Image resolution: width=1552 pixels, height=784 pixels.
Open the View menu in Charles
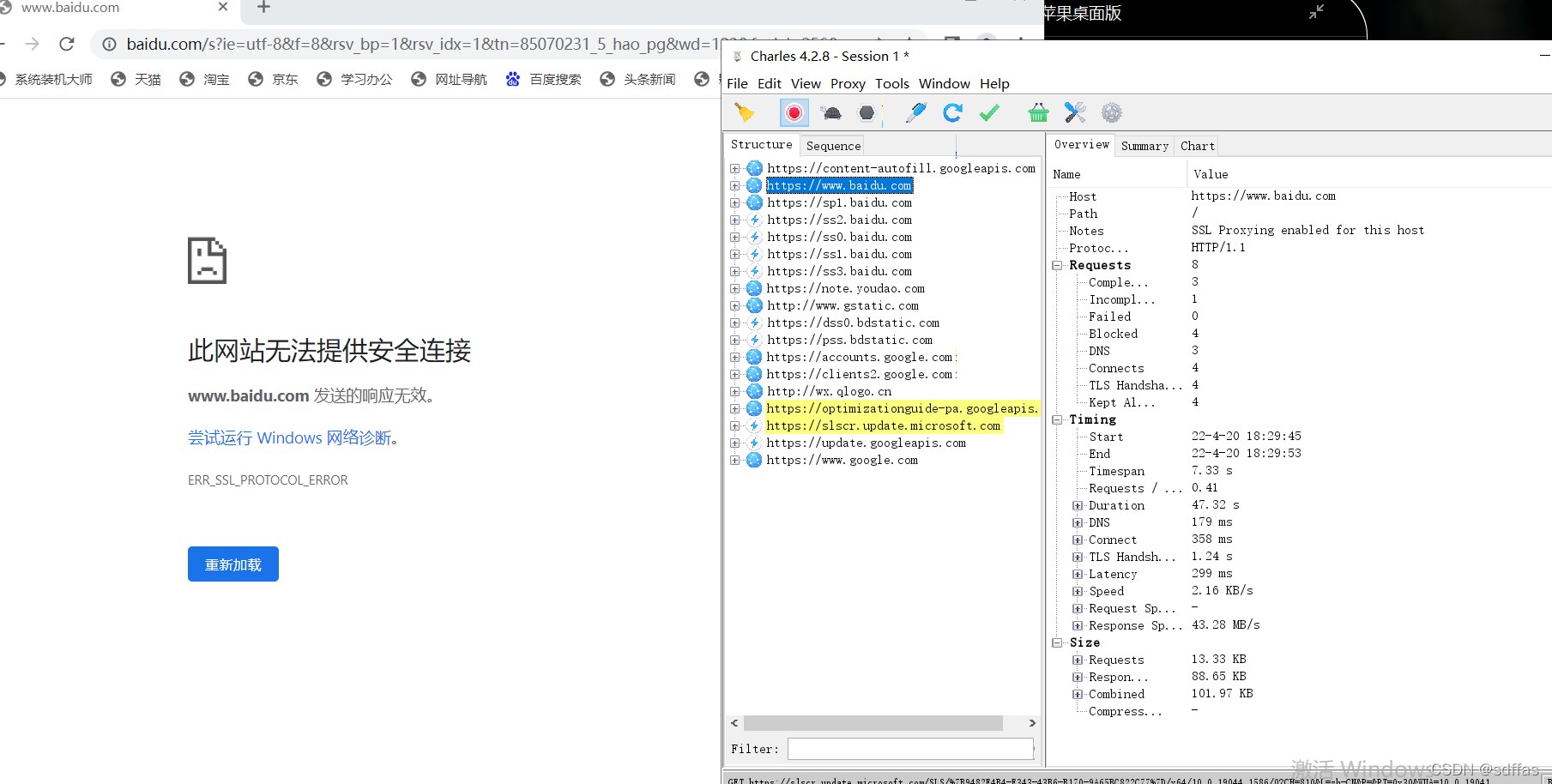coord(806,83)
